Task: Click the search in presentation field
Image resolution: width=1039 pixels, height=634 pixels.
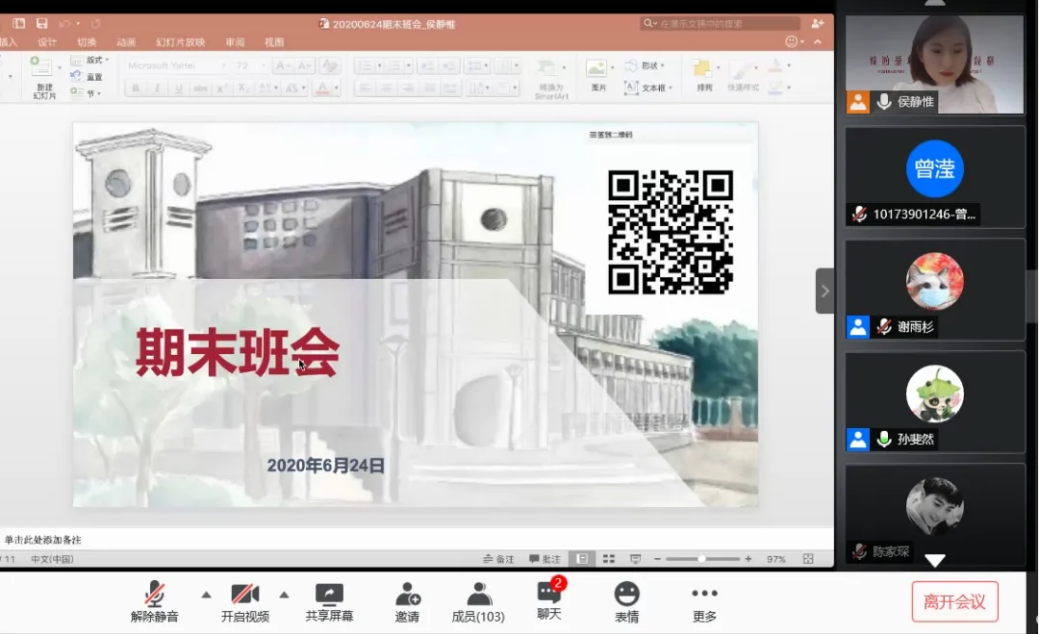Action: pos(720,24)
